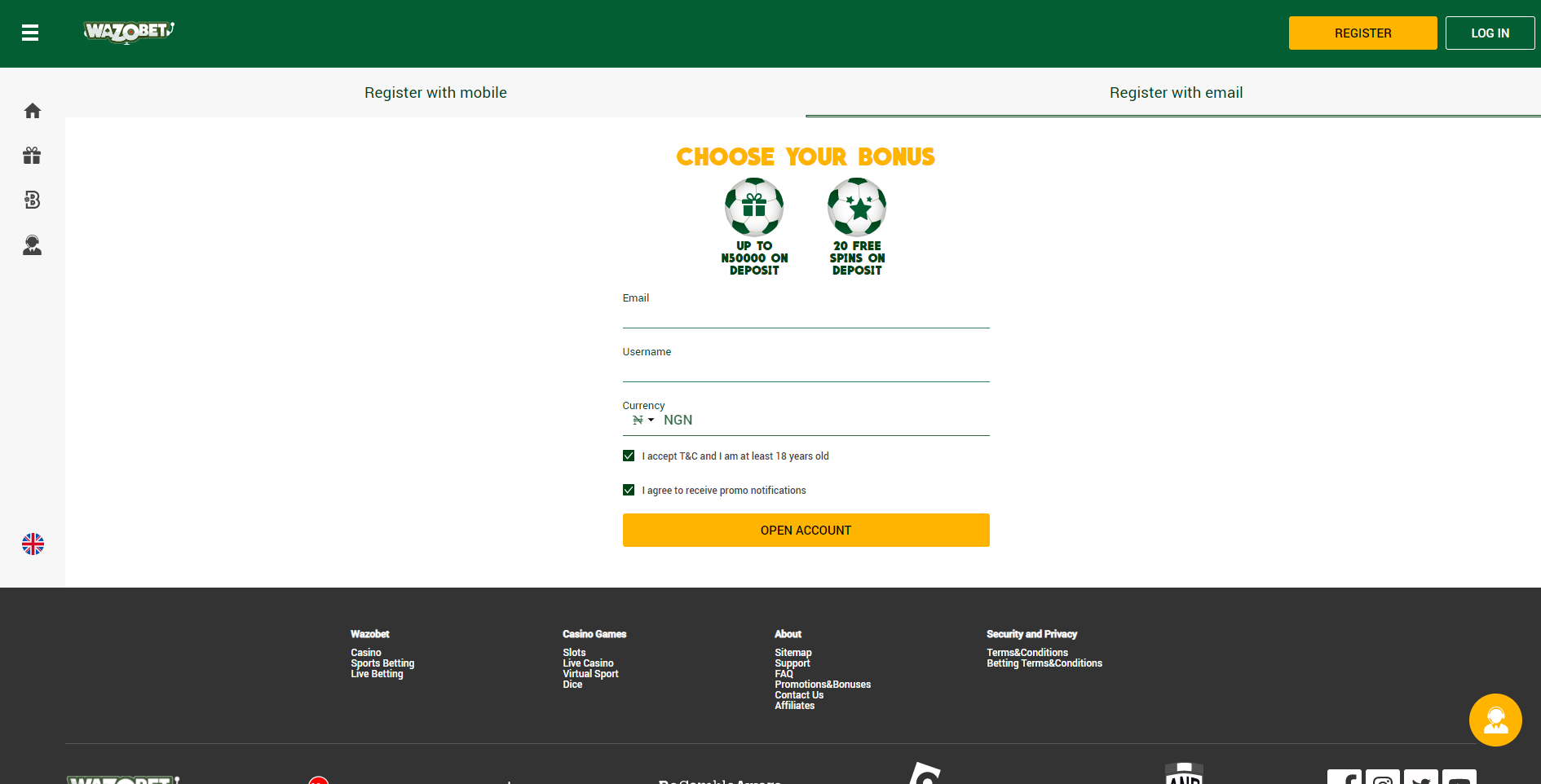Switch to Register with email tab
This screenshot has height=784, width=1541.
click(1176, 93)
